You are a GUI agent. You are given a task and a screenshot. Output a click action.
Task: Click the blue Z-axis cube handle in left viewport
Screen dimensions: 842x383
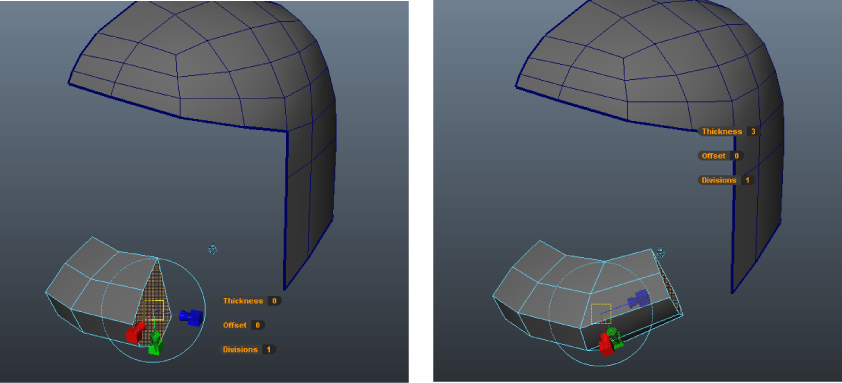[191, 317]
